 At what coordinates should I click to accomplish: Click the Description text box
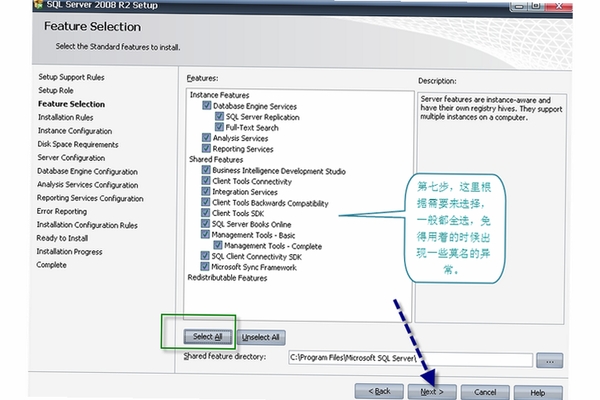(x=490, y=209)
